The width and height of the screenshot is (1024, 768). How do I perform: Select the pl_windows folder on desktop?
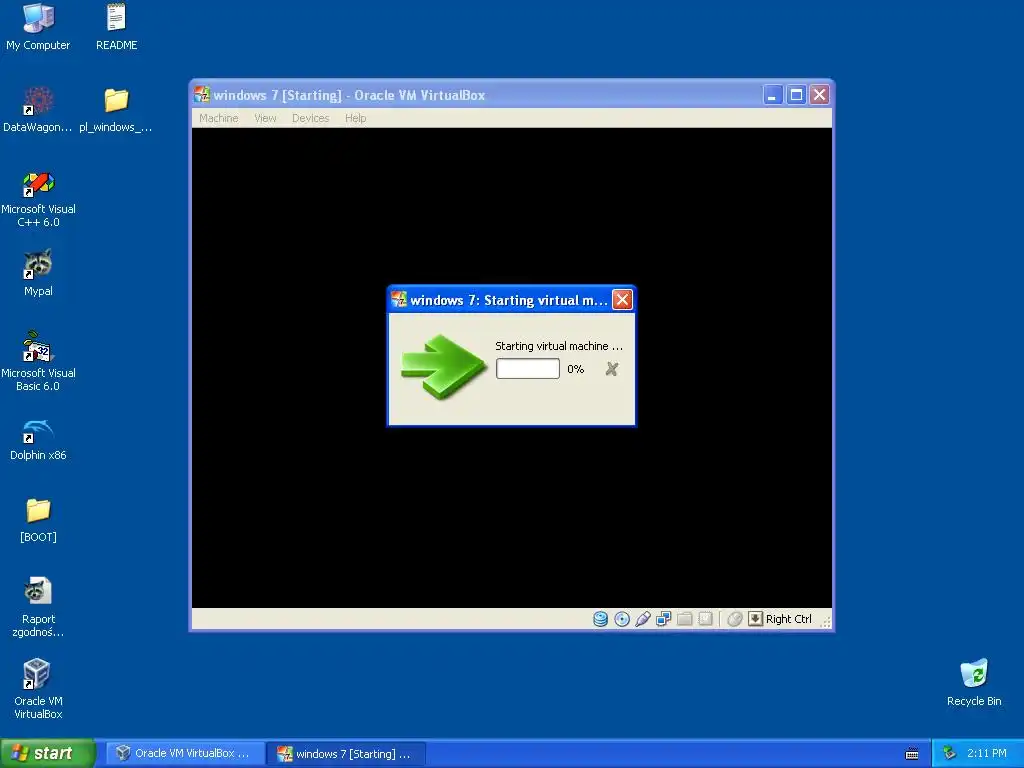116,110
